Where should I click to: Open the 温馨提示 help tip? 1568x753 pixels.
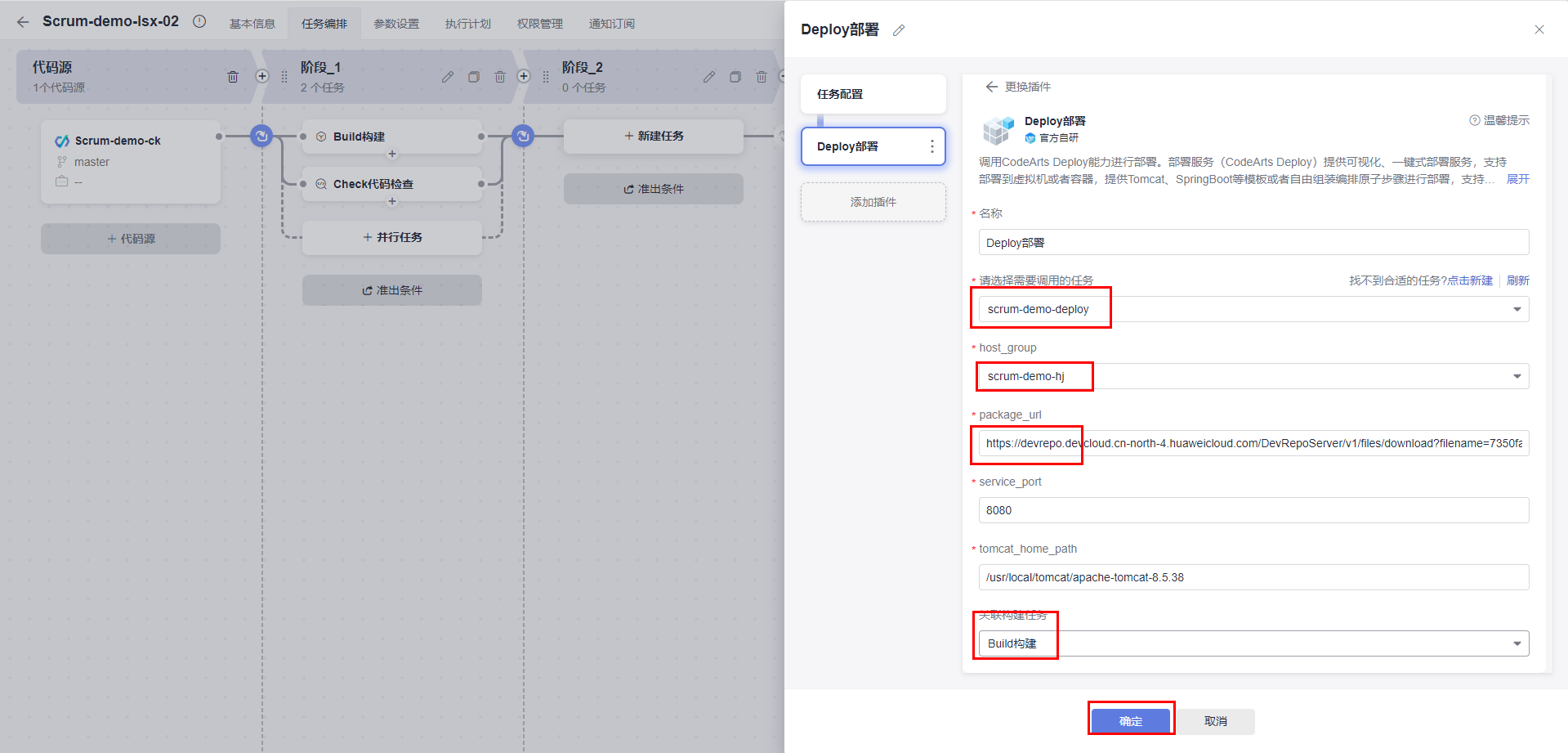coord(1499,120)
